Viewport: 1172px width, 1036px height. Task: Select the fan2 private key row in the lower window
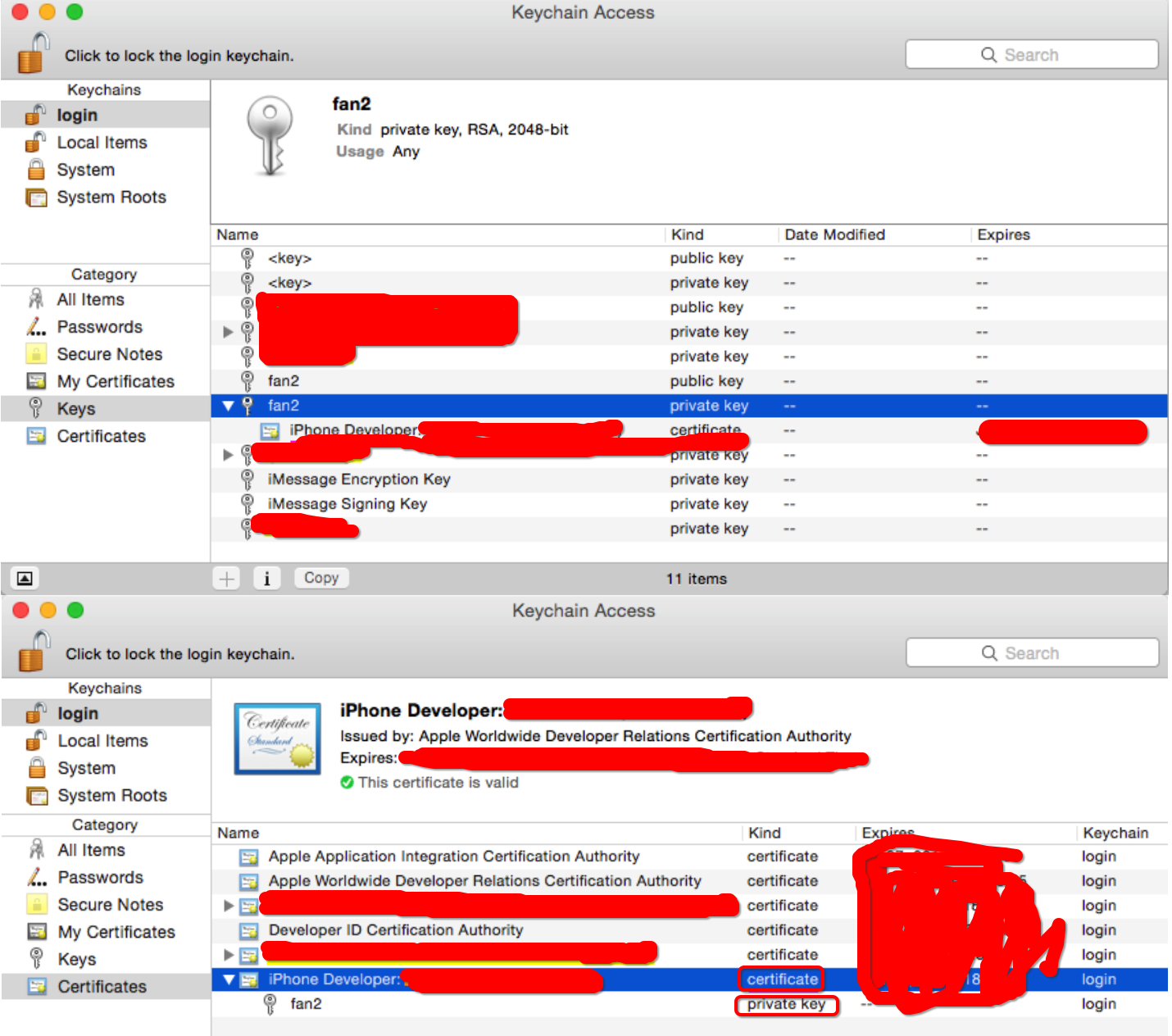(x=689, y=1004)
